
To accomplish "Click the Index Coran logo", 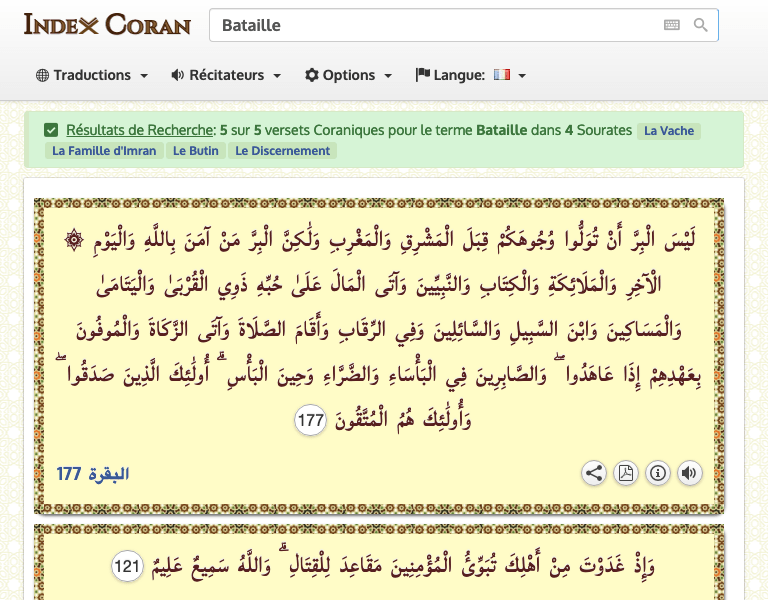I will tap(107, 24).
